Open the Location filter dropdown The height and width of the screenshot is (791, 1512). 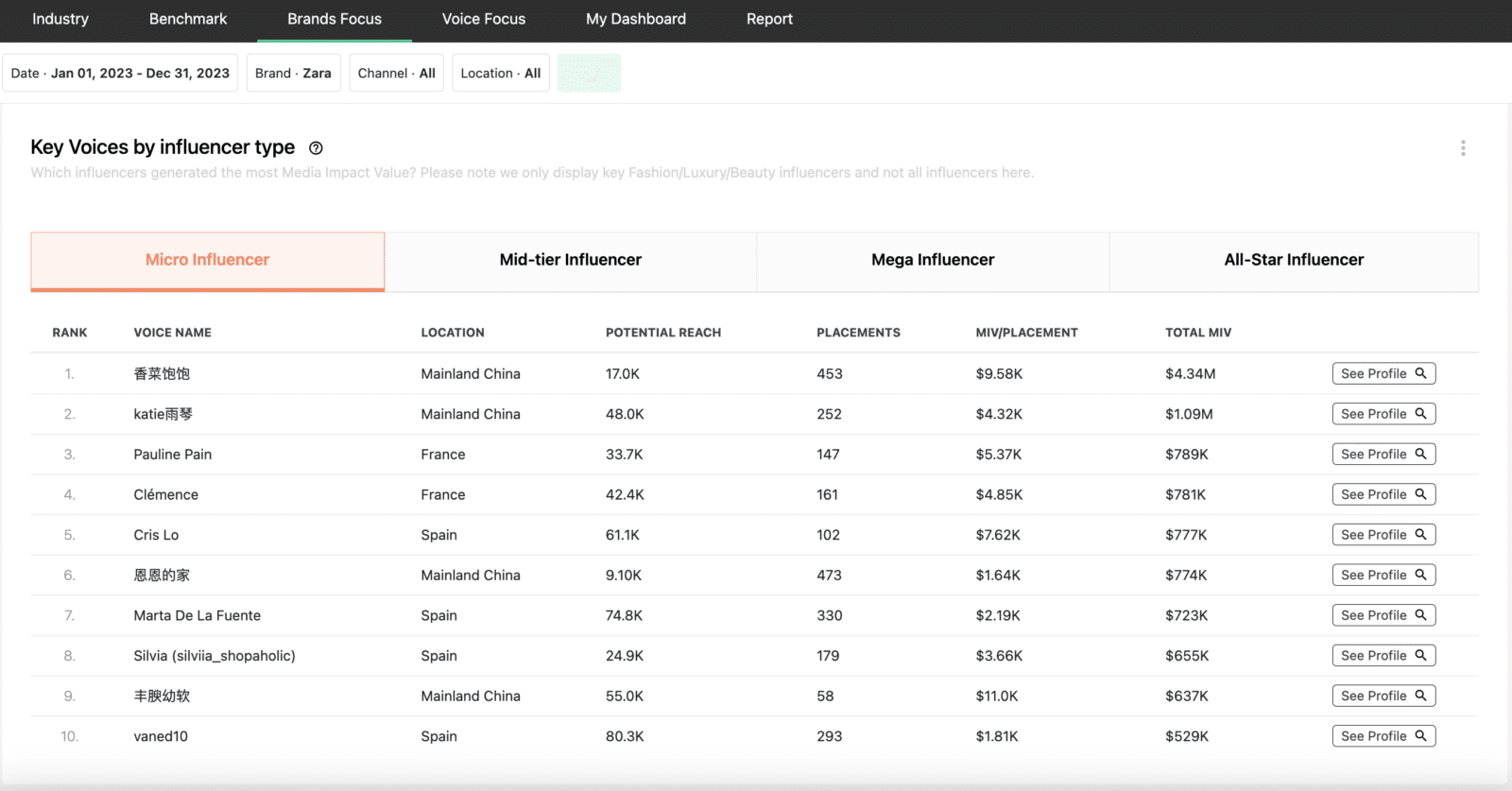pyautogui.click(x=500, y=73)
